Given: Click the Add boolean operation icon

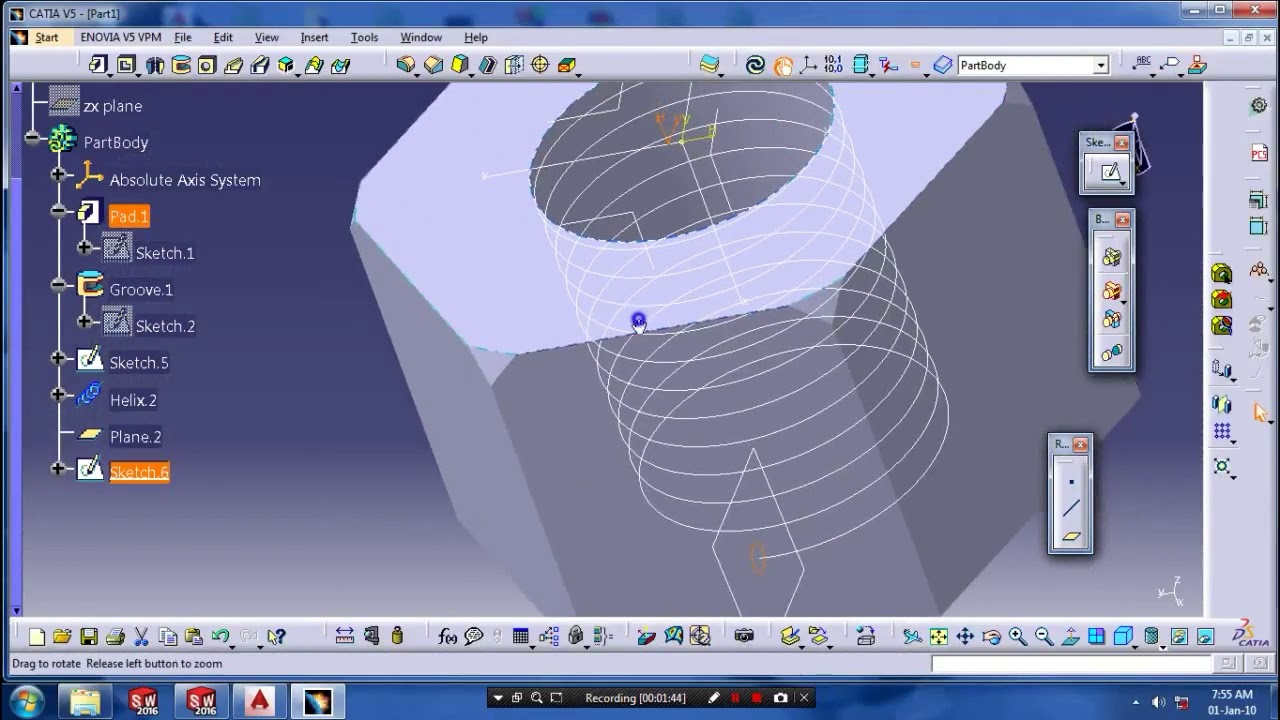Looking at the screenshot, I should pyautogui.click(x=1111, y=290).
